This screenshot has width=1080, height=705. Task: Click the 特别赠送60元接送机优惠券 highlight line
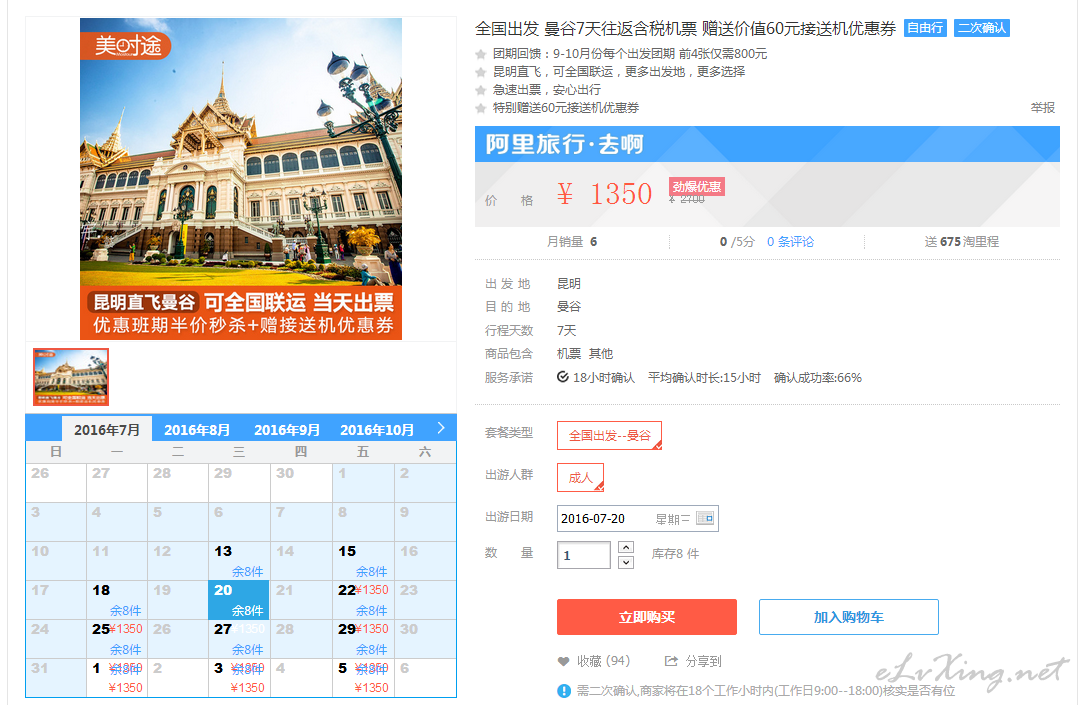[565, 107]
